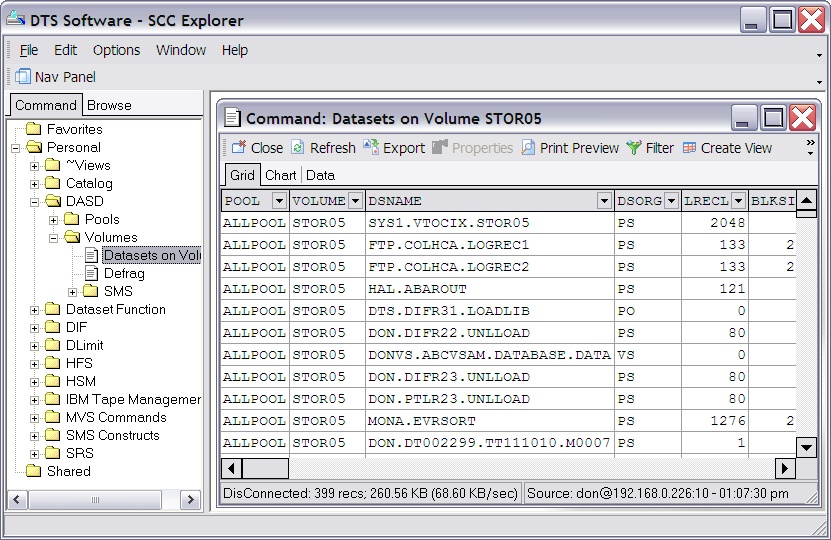Click the grid horizontal scrollbar thumb
831x540 pixels.
[x=265, y=468]
